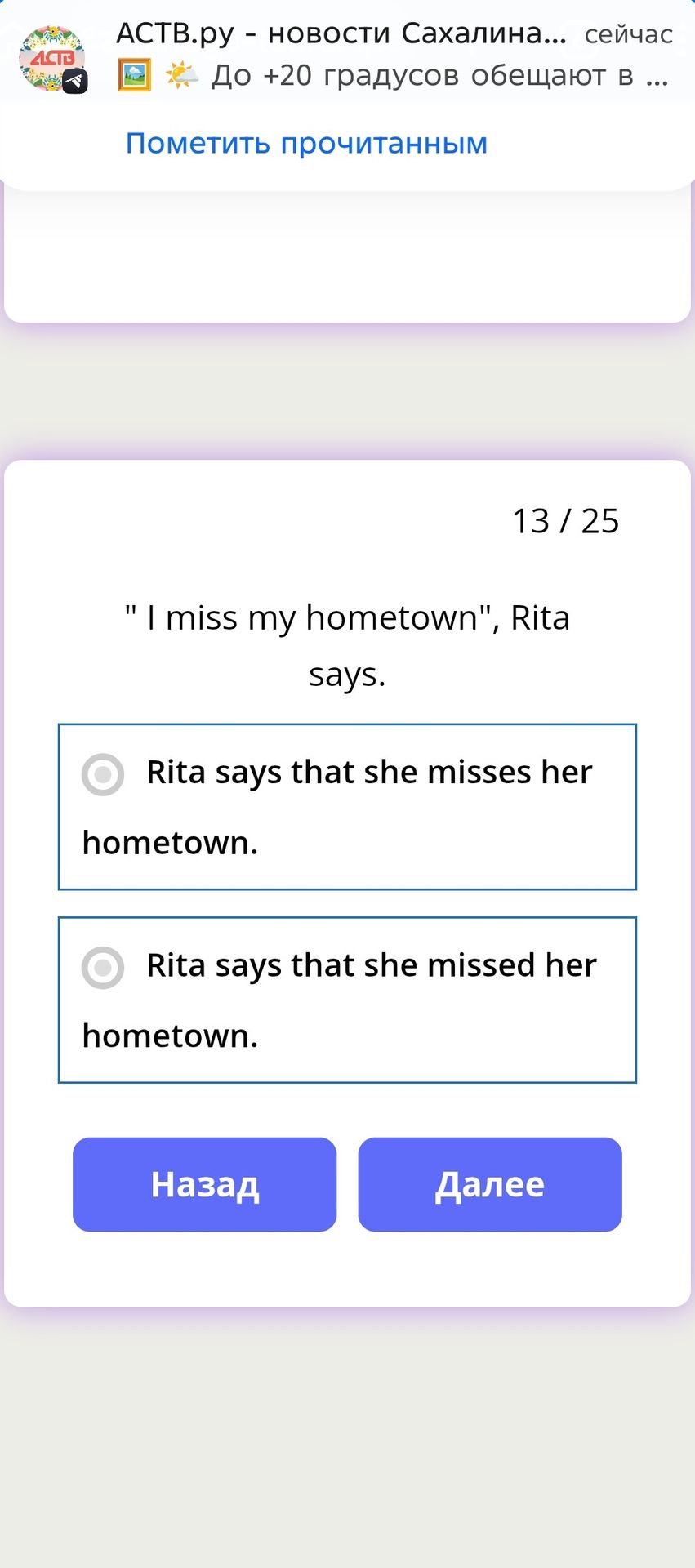Choose answer text 'Rita says that she missed her'
Screen dimensions: 695x1568
(x=372, y=966)
